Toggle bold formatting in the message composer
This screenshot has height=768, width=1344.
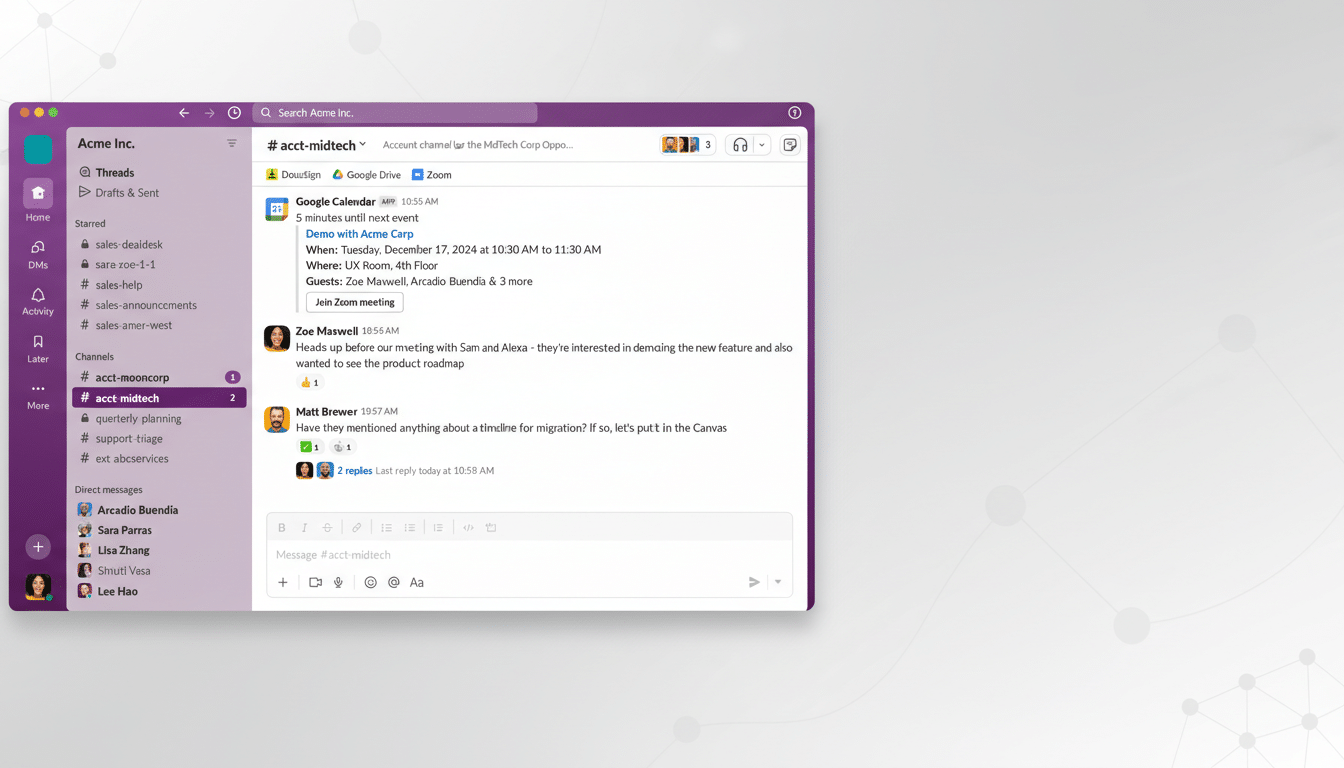pos(281,527)
